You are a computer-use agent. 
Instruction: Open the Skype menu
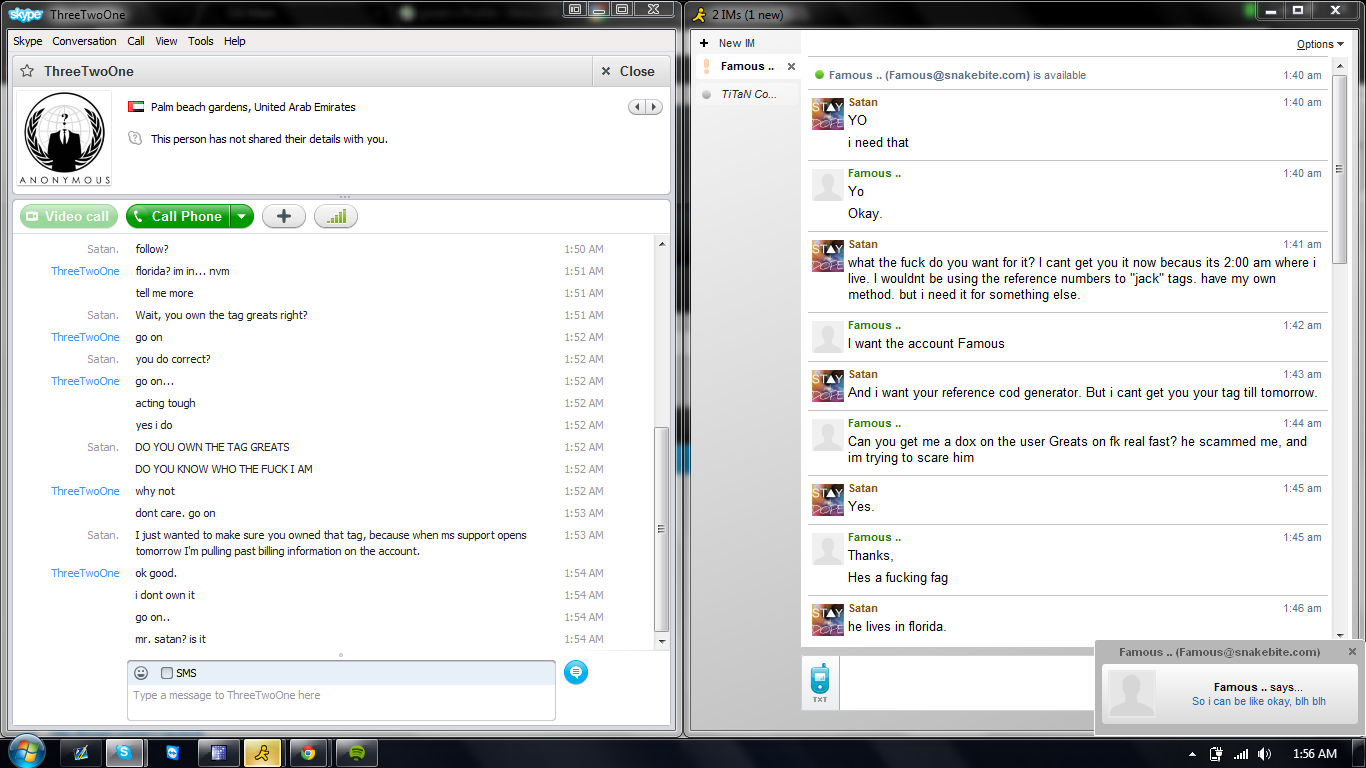click(28, 41)
